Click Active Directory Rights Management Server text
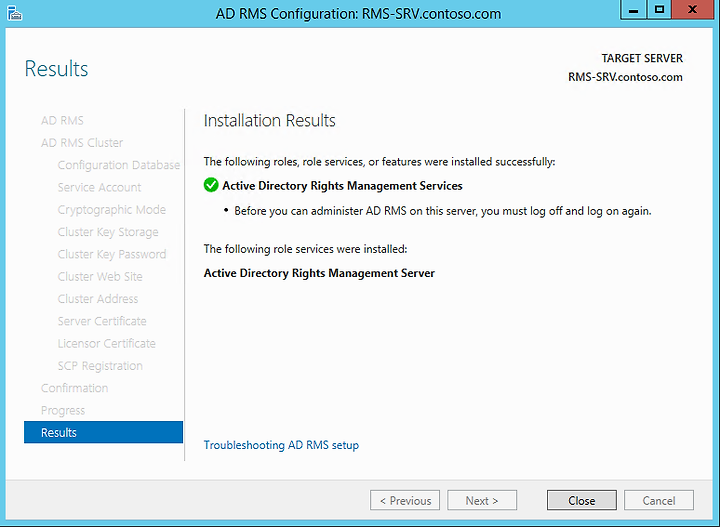 click(x=319, y=273)
